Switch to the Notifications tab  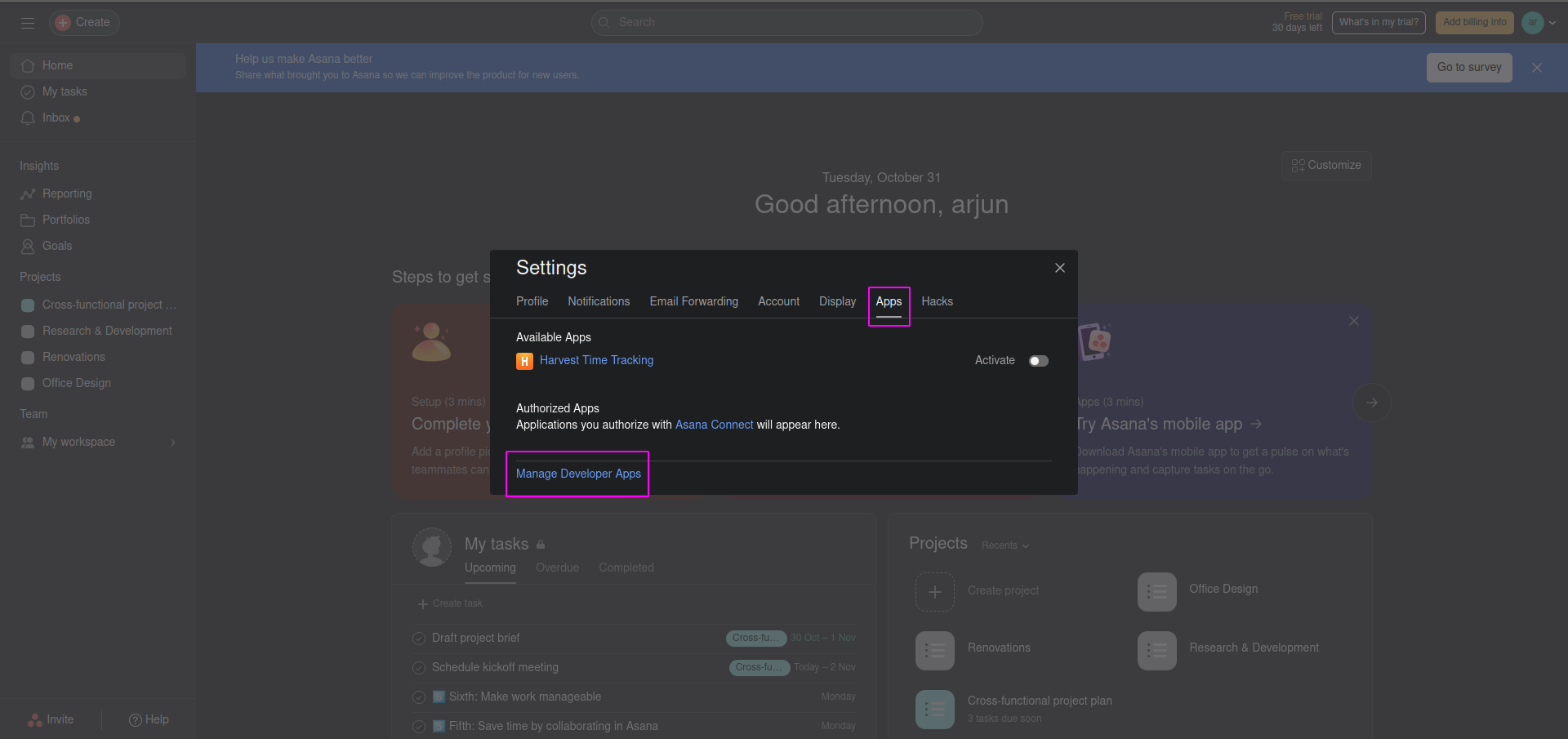pyautogui.click(x=599, y=301)
